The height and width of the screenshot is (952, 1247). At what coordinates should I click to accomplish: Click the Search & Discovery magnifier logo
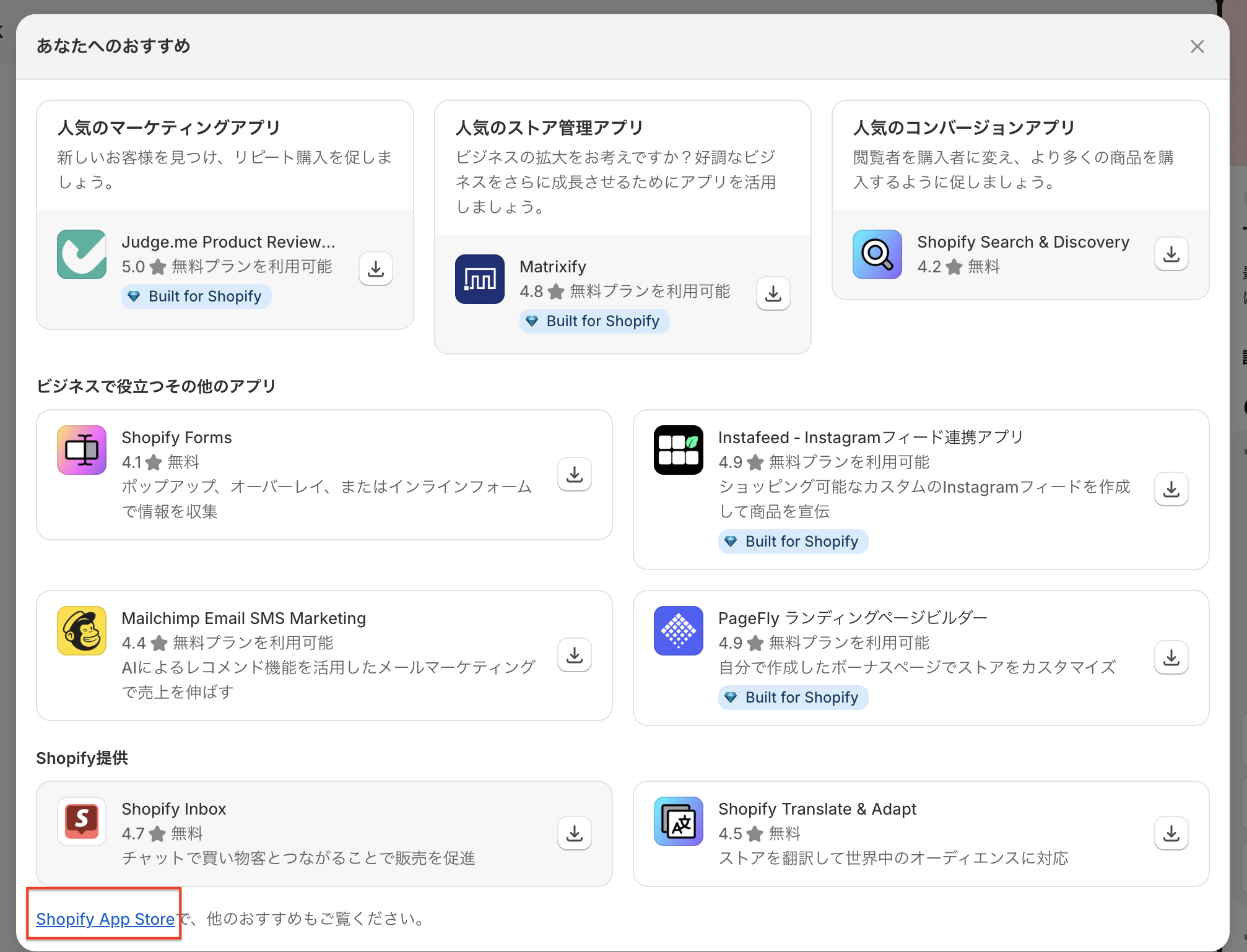877,254
